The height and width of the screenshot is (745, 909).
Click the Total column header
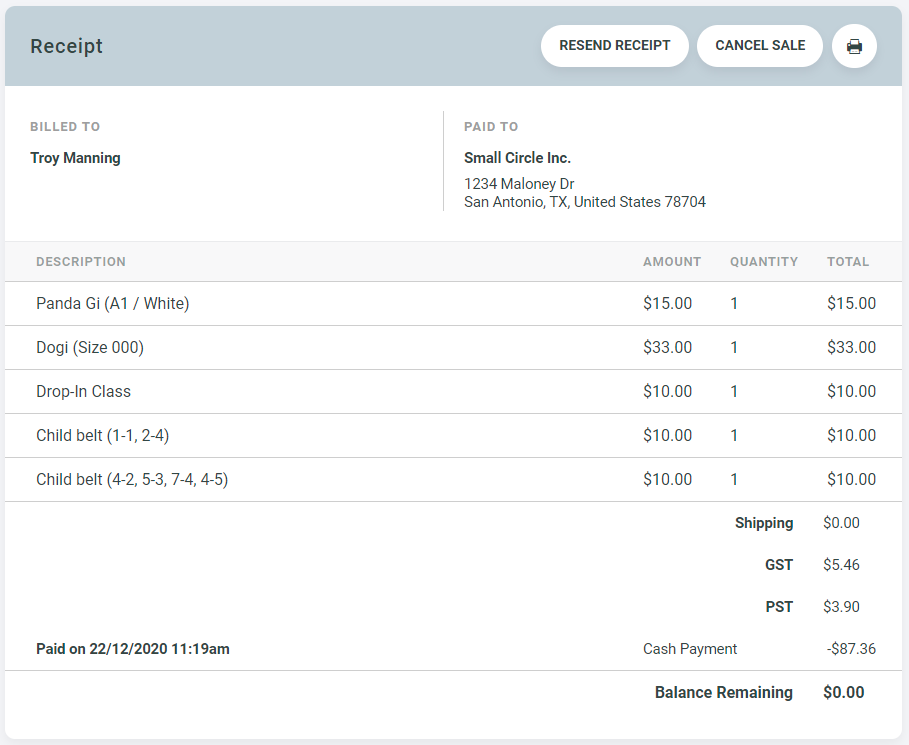847,262
